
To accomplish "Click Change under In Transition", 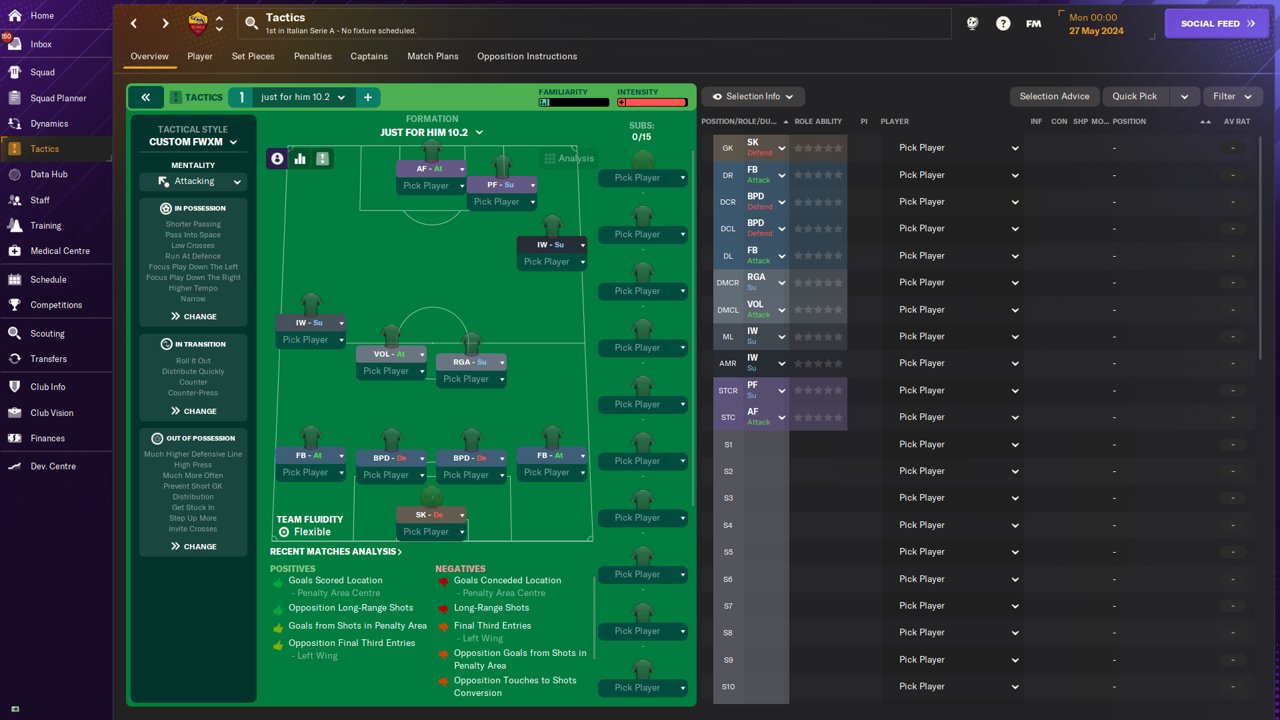I will [x=193, y=411].
